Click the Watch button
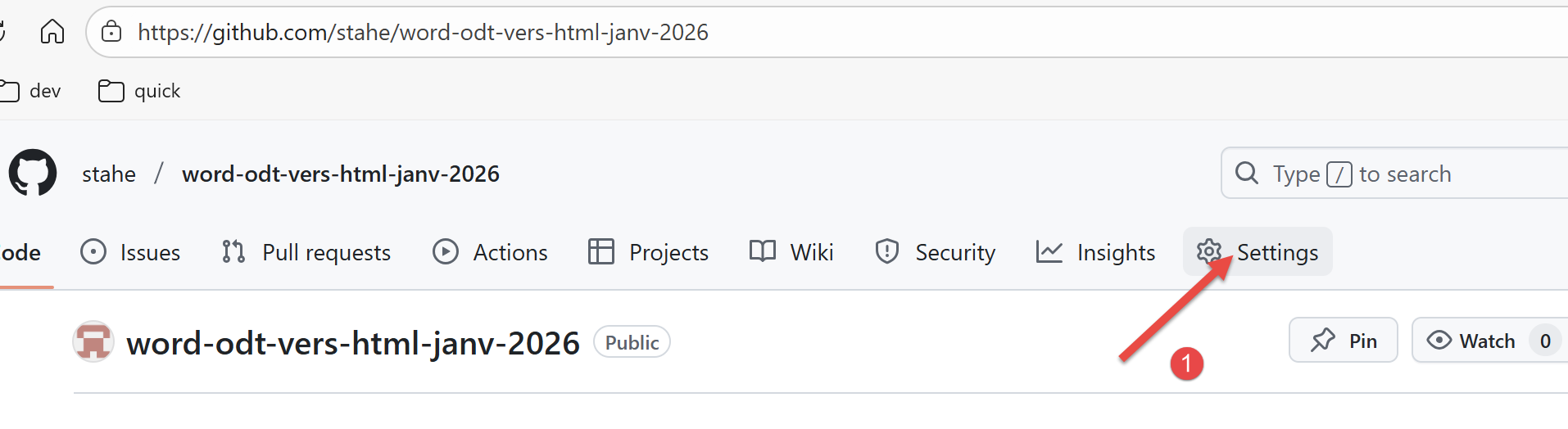The image size is (1568, 429). tap(1471, 341)
